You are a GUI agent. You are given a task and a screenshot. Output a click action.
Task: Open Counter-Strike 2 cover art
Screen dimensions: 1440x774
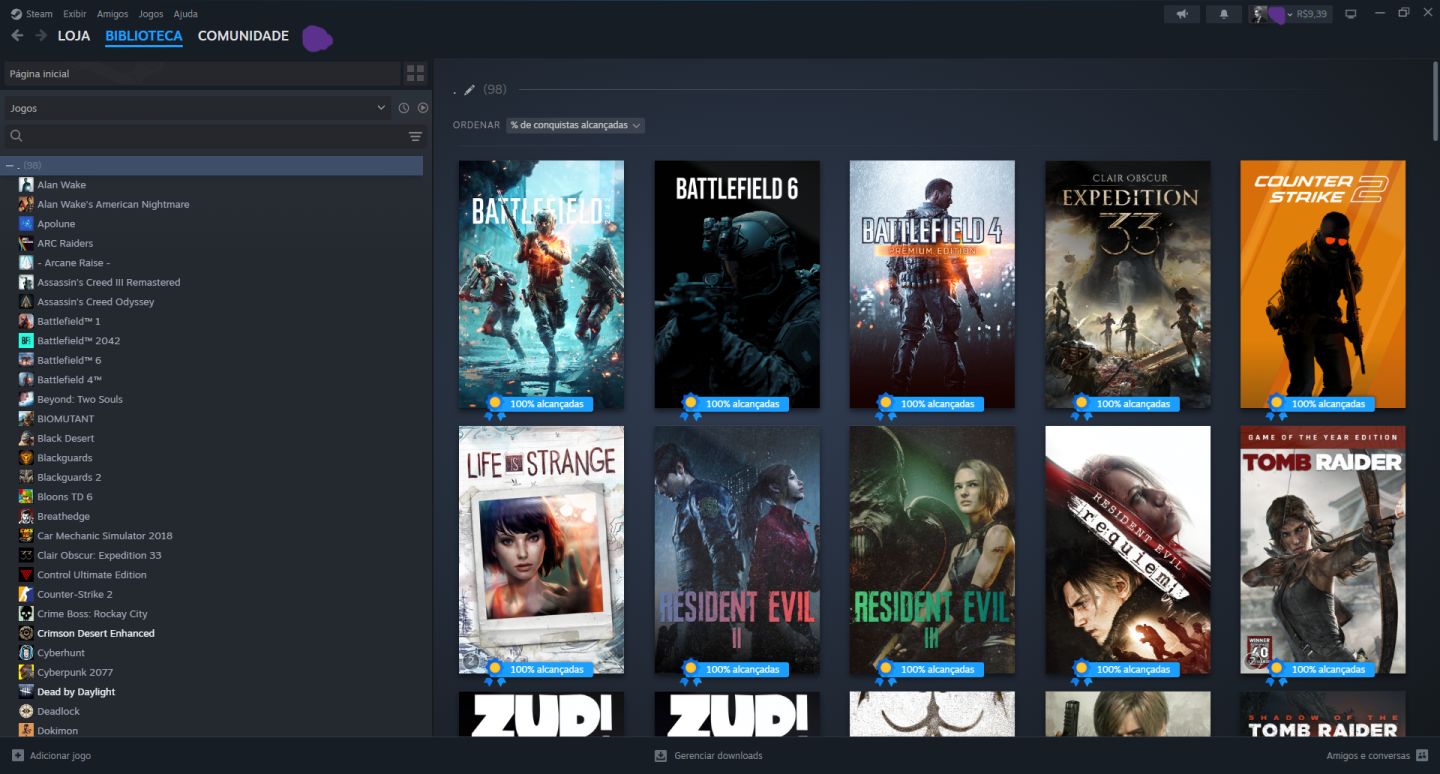point(1323,284)
